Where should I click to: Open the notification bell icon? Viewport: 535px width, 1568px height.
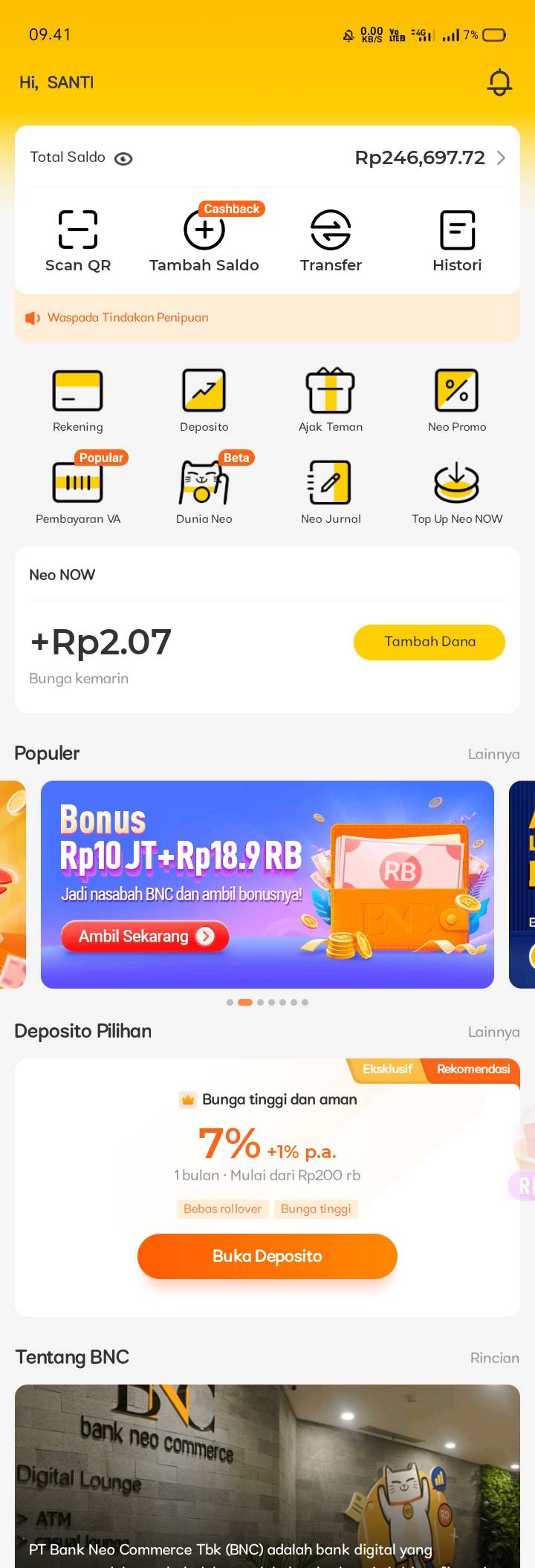499,82
